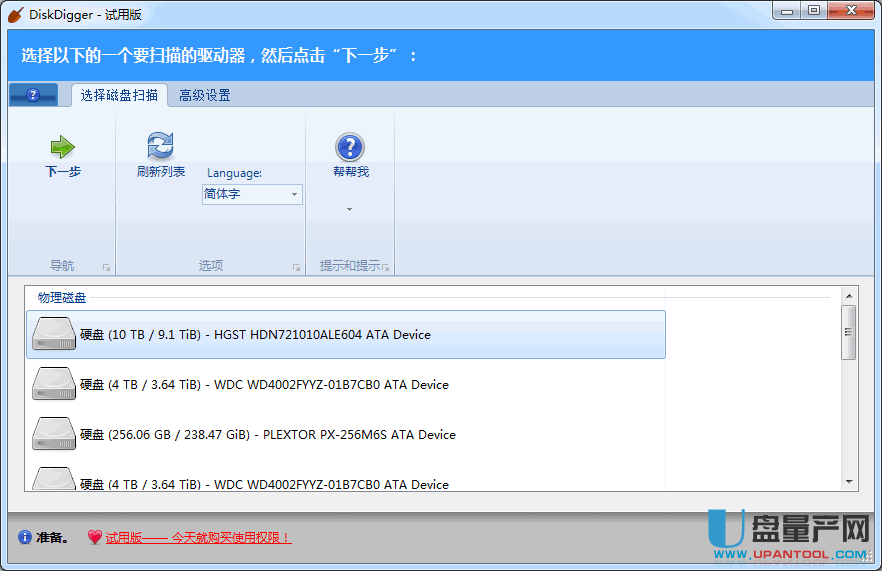Click the PLEXTOR 256 GB drive icon
Screen dimensions: 882x571
[53, 434]
